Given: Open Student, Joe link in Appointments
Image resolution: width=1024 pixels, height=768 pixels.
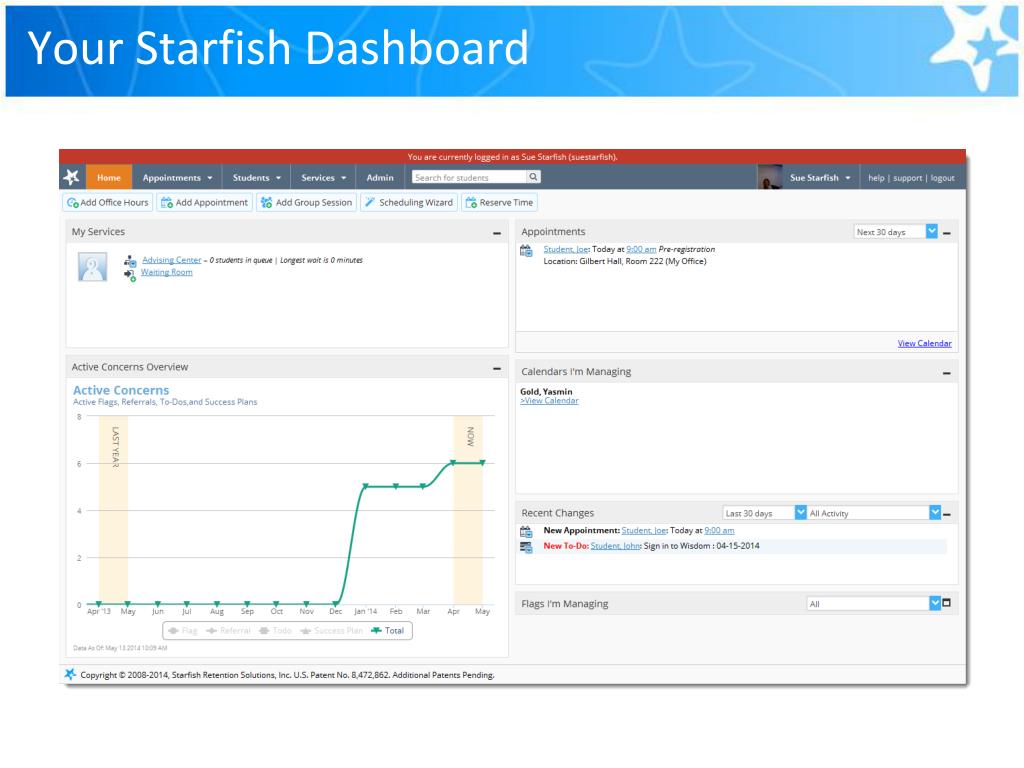Looking at the screenshot, I should [566, 249].
